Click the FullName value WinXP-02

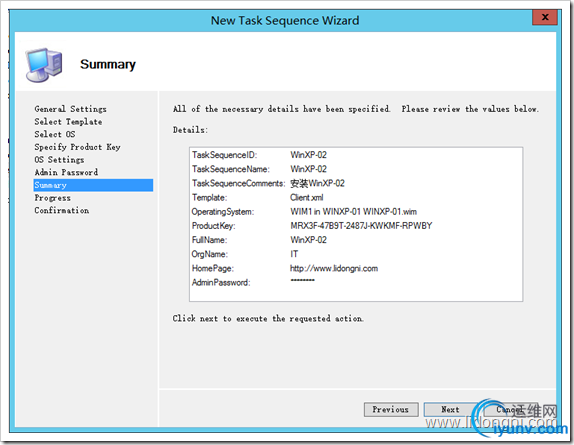tap(308, 240)
